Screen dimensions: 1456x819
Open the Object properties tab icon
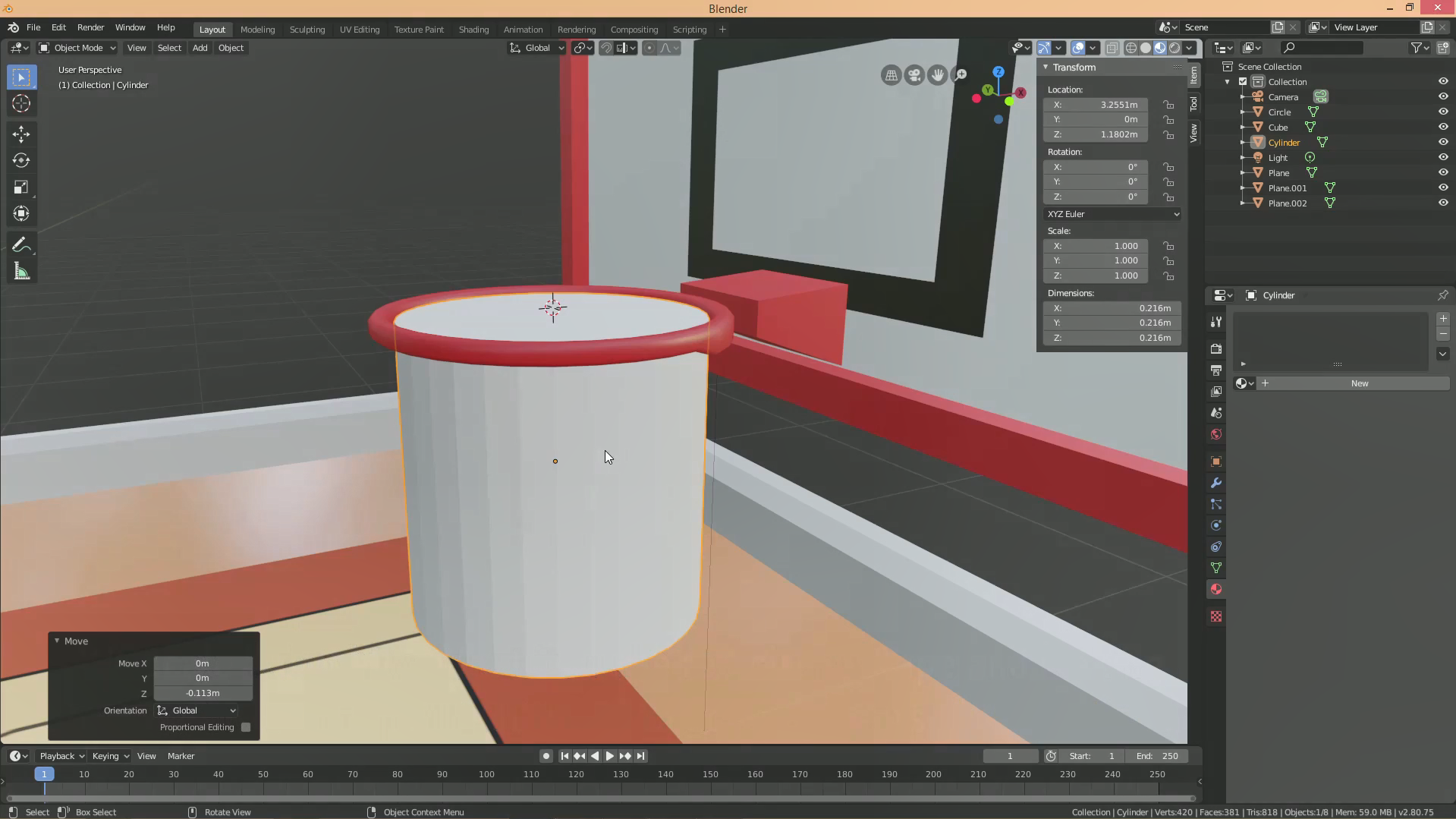pos(1216,461)
